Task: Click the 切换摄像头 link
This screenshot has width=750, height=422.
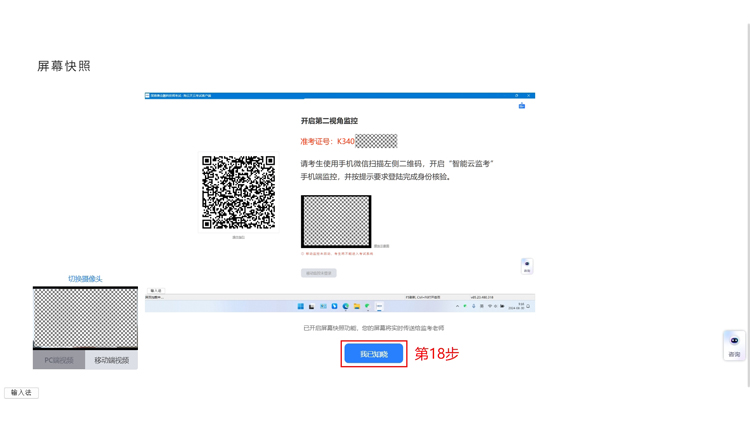Action: (85, 278)
